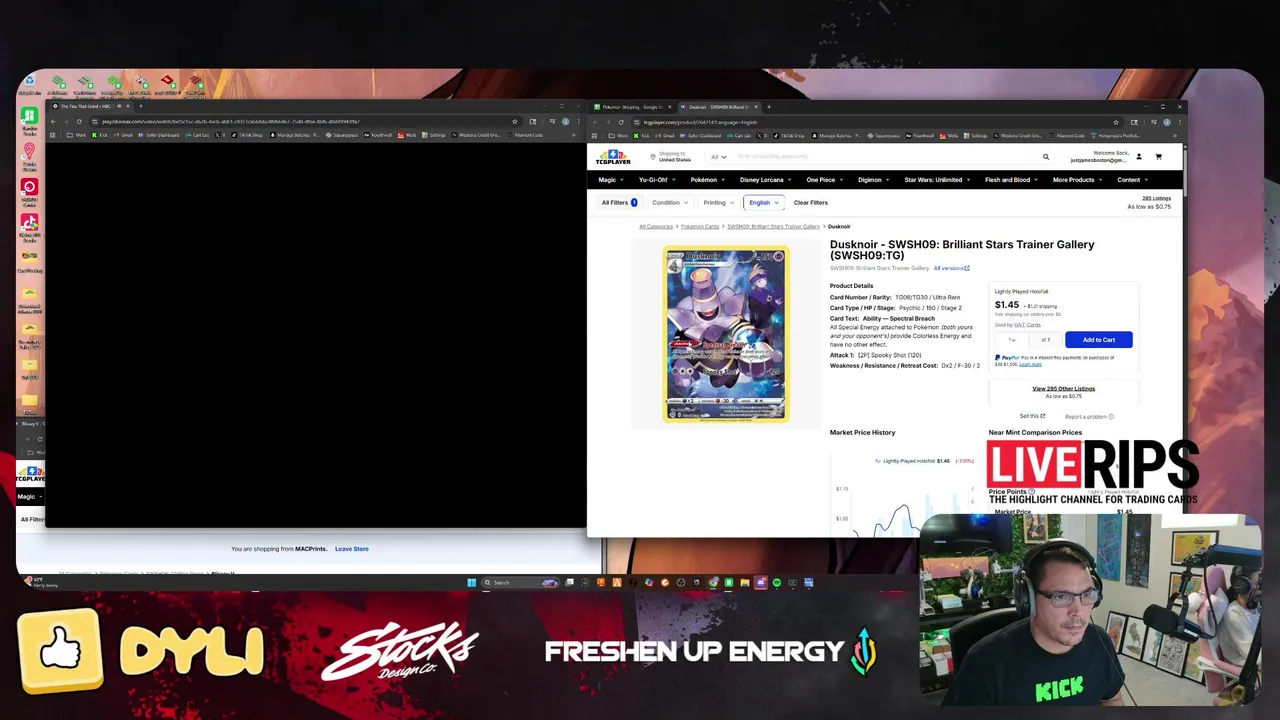
Task: Open Flesh and Blood nav menu
Action: tap(1012, 180)
